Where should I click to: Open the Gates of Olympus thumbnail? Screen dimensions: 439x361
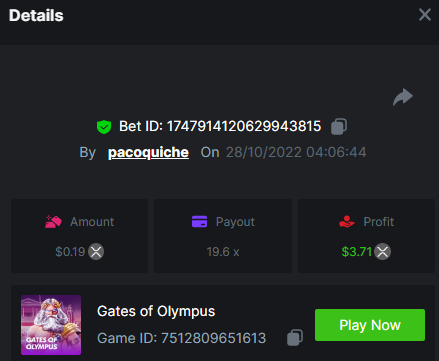coord(51,325)
